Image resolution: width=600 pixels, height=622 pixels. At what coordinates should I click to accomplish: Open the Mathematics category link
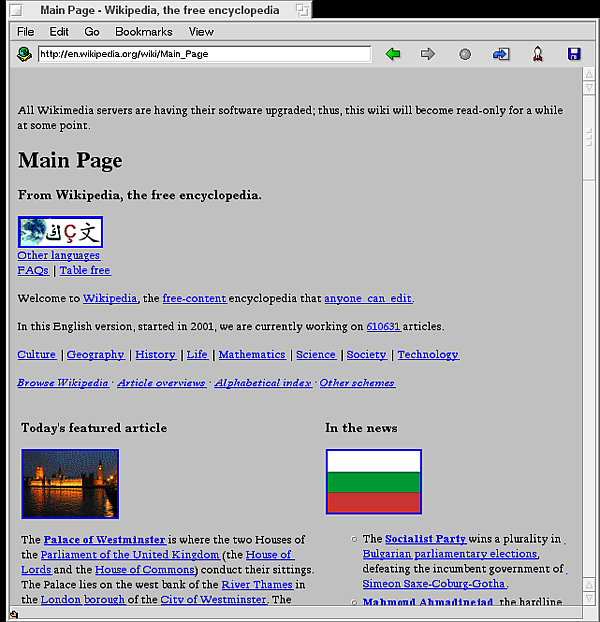point(252,355)
